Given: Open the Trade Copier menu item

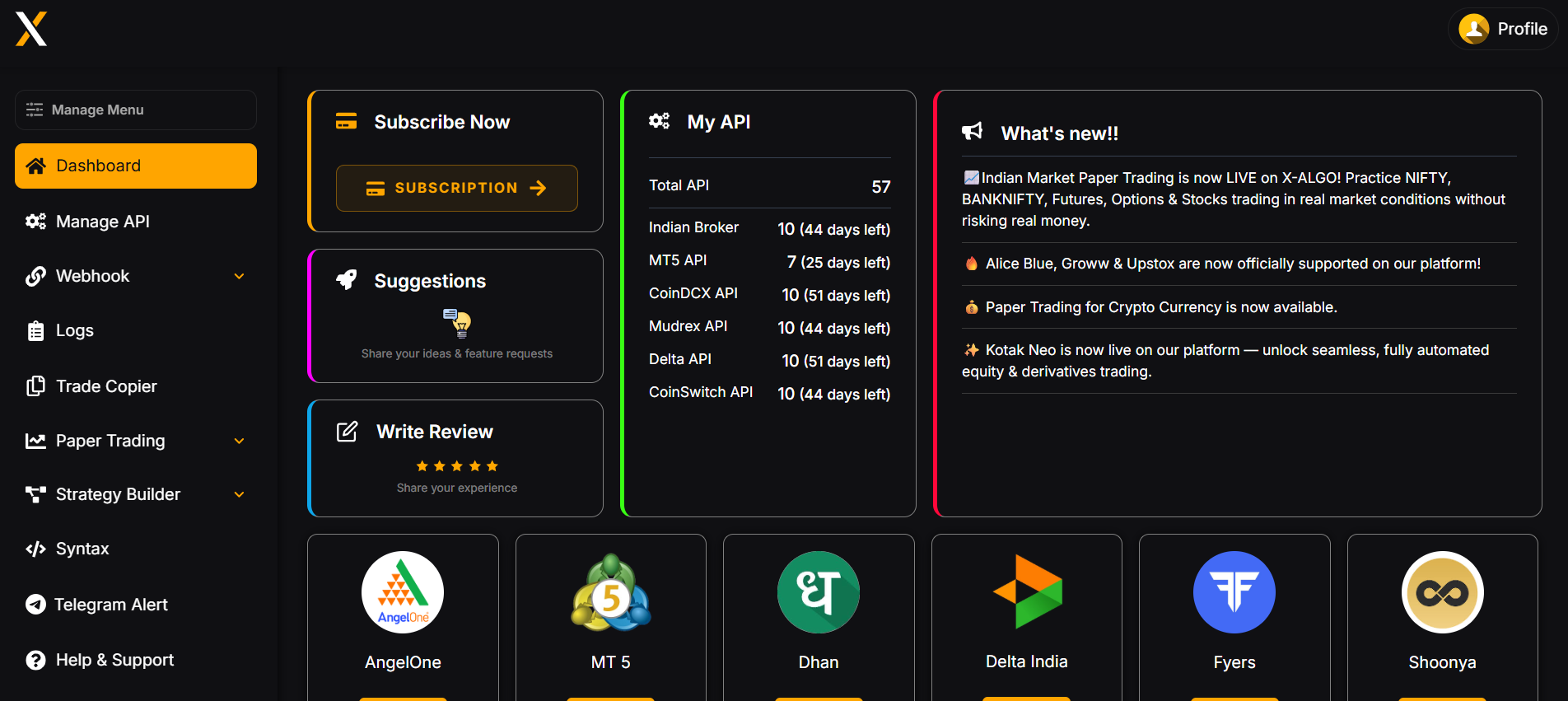Looking at the screenshot, I should click(136, 386).
